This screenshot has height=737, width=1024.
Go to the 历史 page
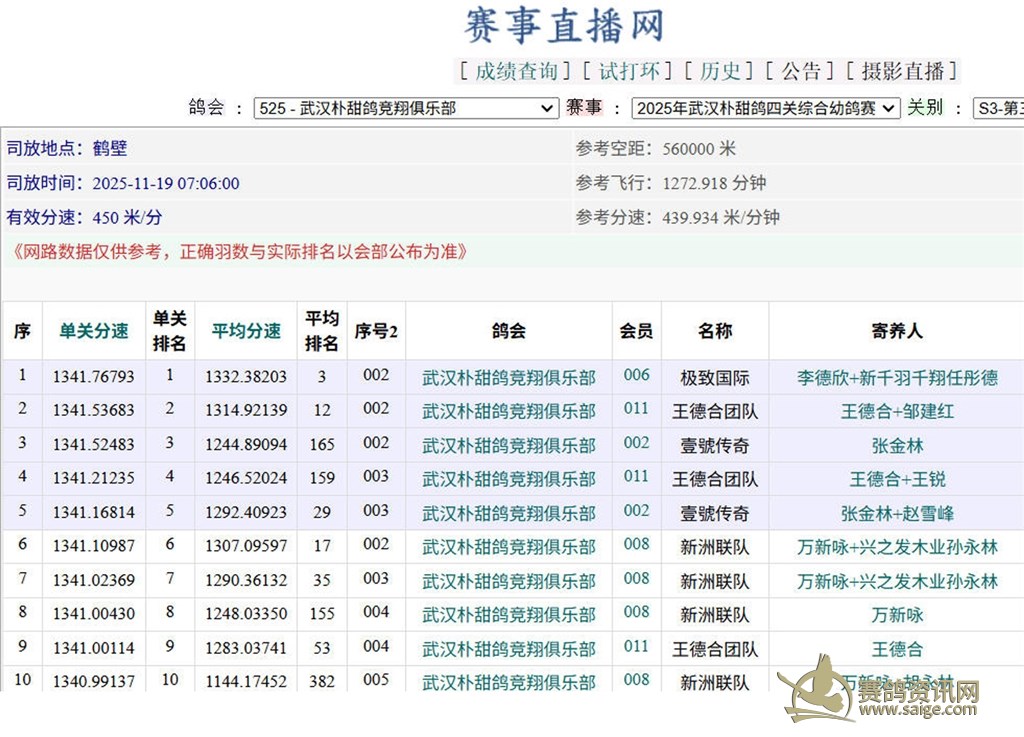point(719,71)
